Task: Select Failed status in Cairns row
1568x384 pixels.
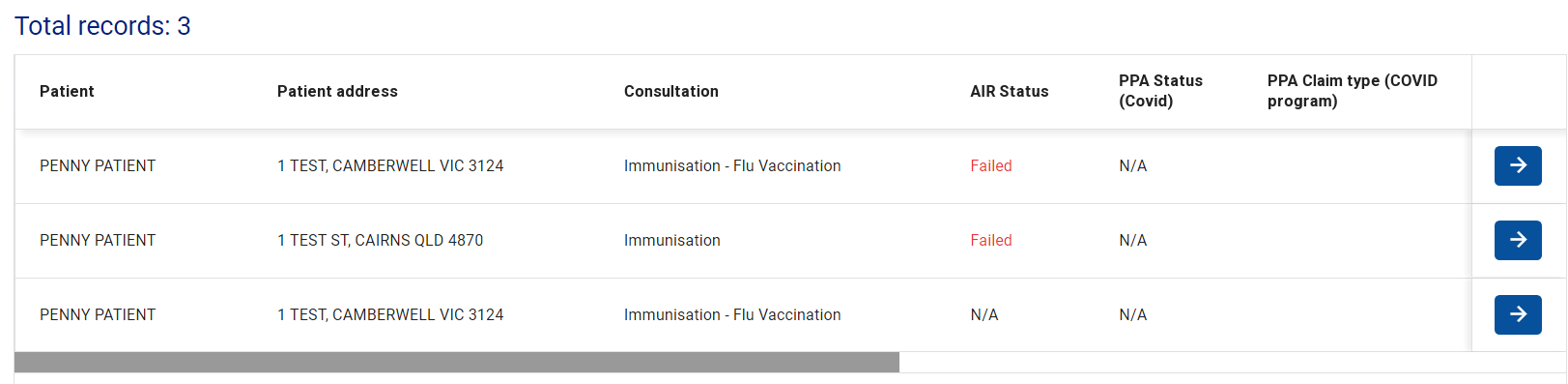Action: click(x=991, y=240)
